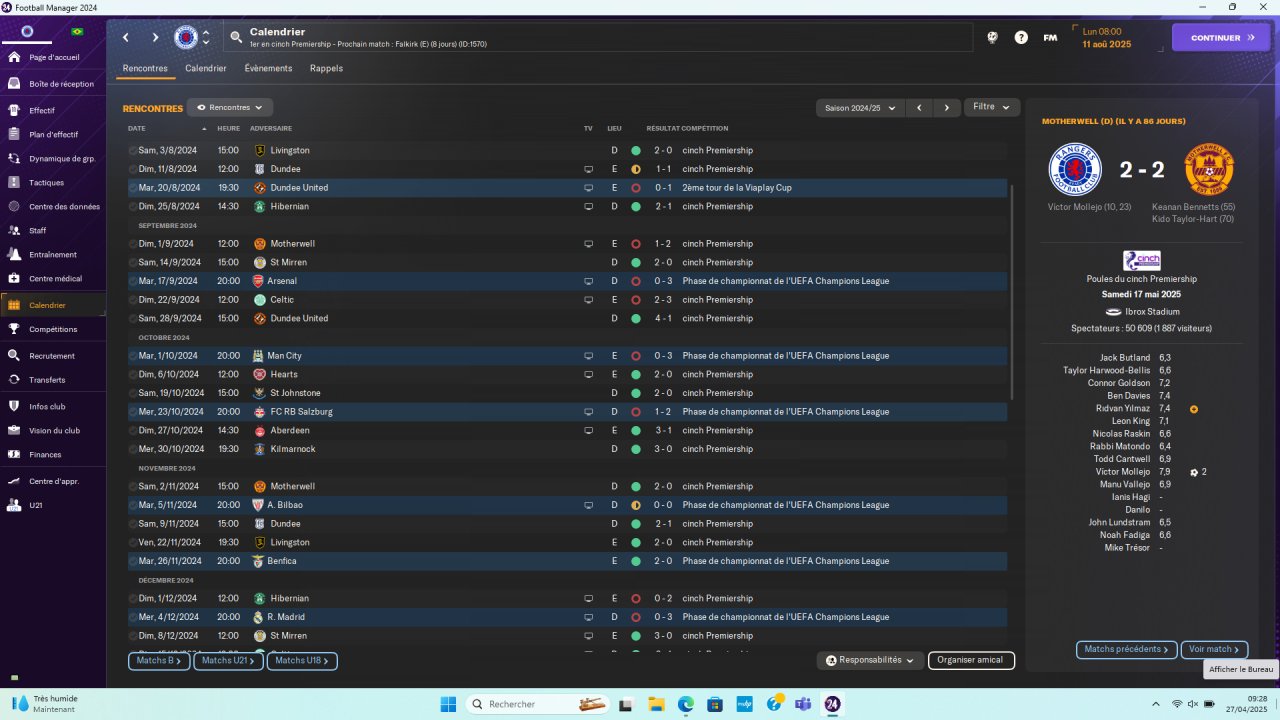
Task: Open Plan d'effectif in the sidebar
Action: pos(53,134)
